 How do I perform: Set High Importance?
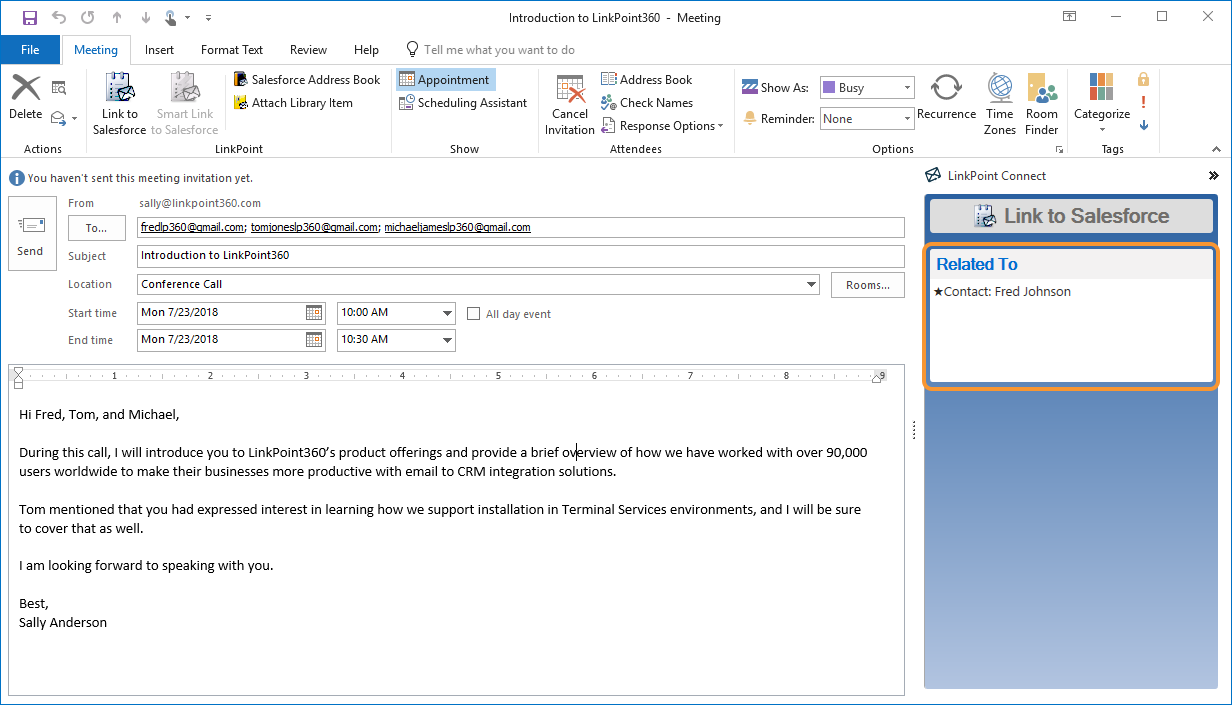(x=1144, y=102)
